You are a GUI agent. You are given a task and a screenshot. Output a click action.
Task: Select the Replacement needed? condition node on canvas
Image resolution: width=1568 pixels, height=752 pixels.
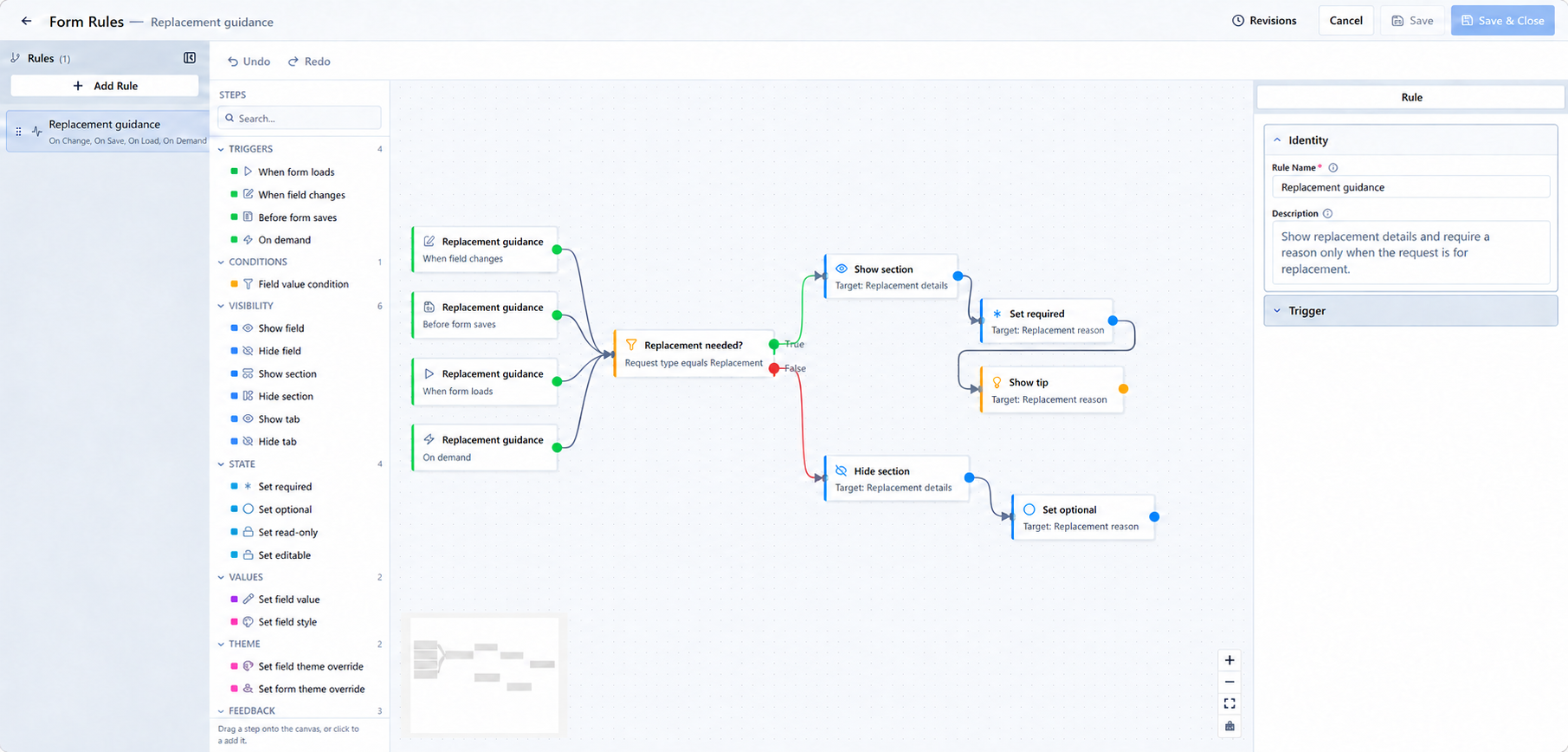(x=694, y=353)
